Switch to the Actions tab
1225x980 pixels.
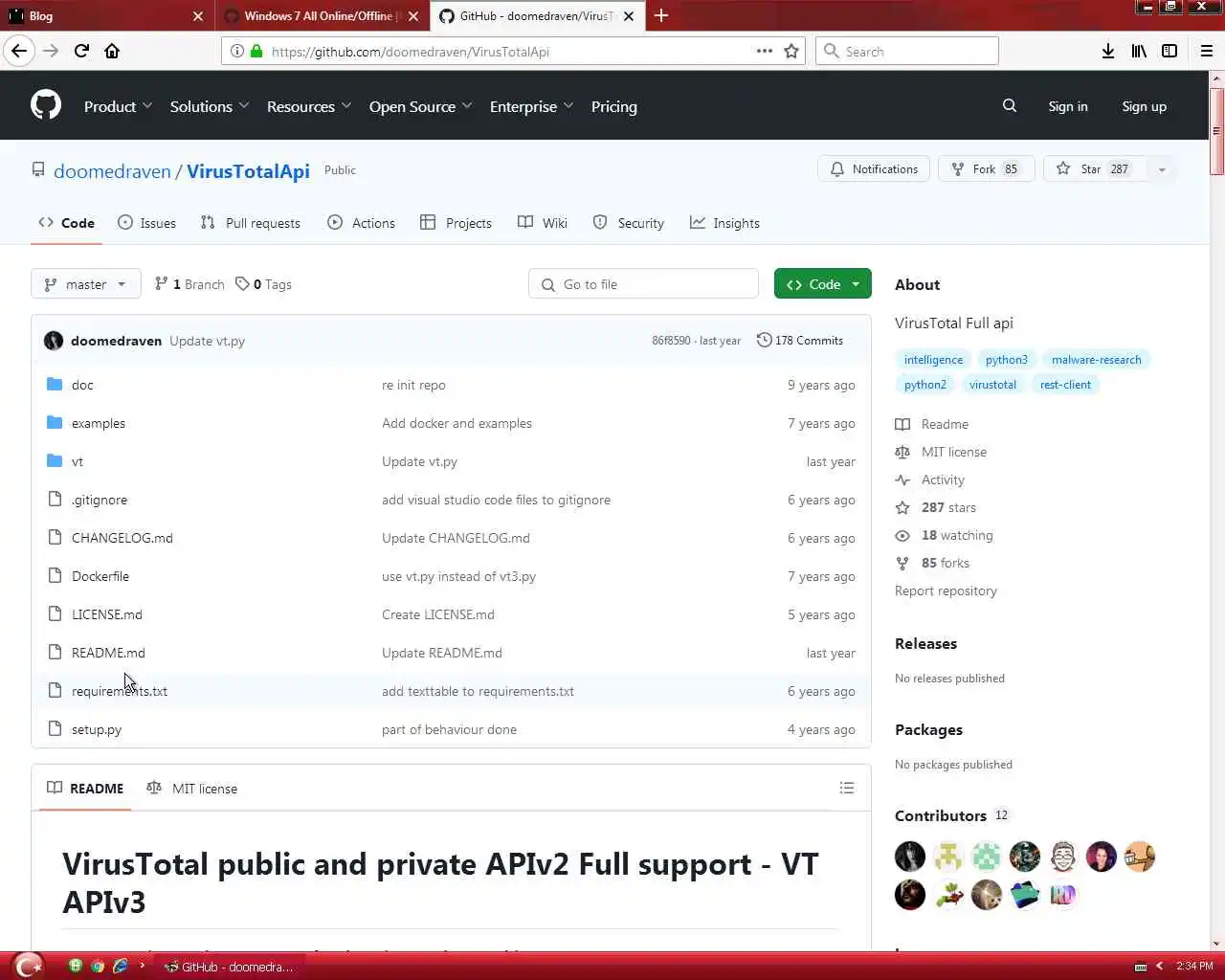[x=361, y=223]
